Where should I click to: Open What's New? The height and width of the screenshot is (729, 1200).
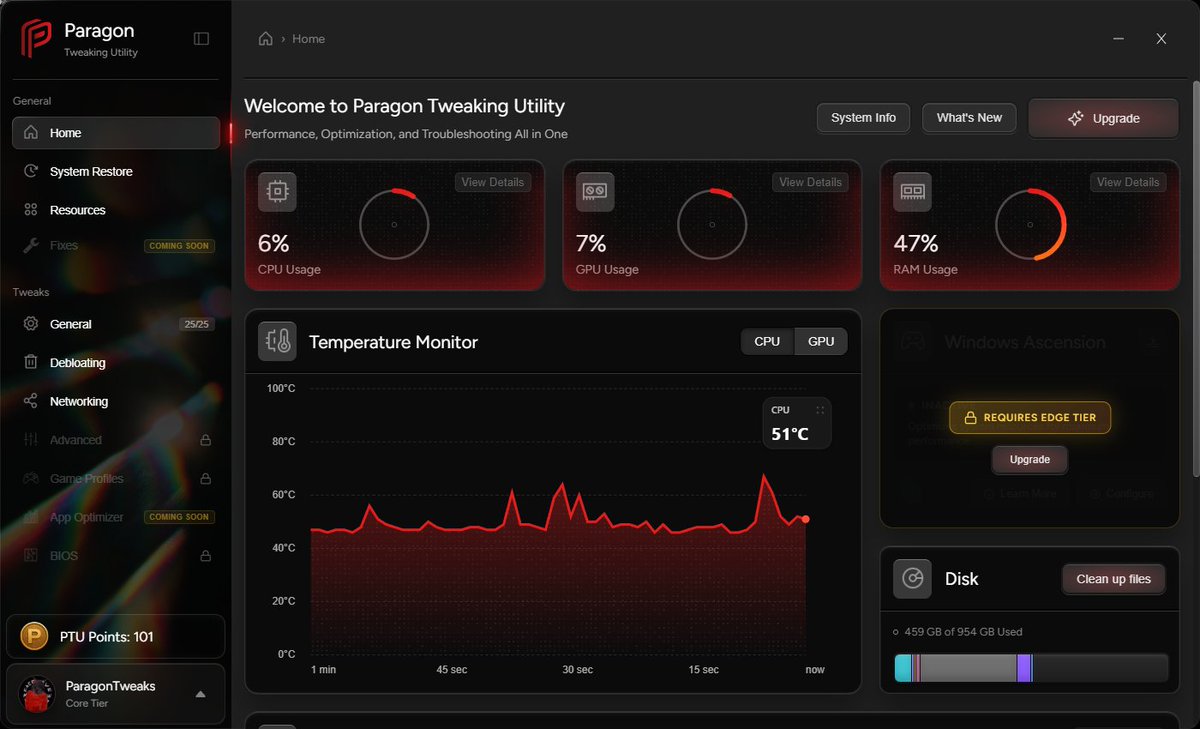pos(969,118)
